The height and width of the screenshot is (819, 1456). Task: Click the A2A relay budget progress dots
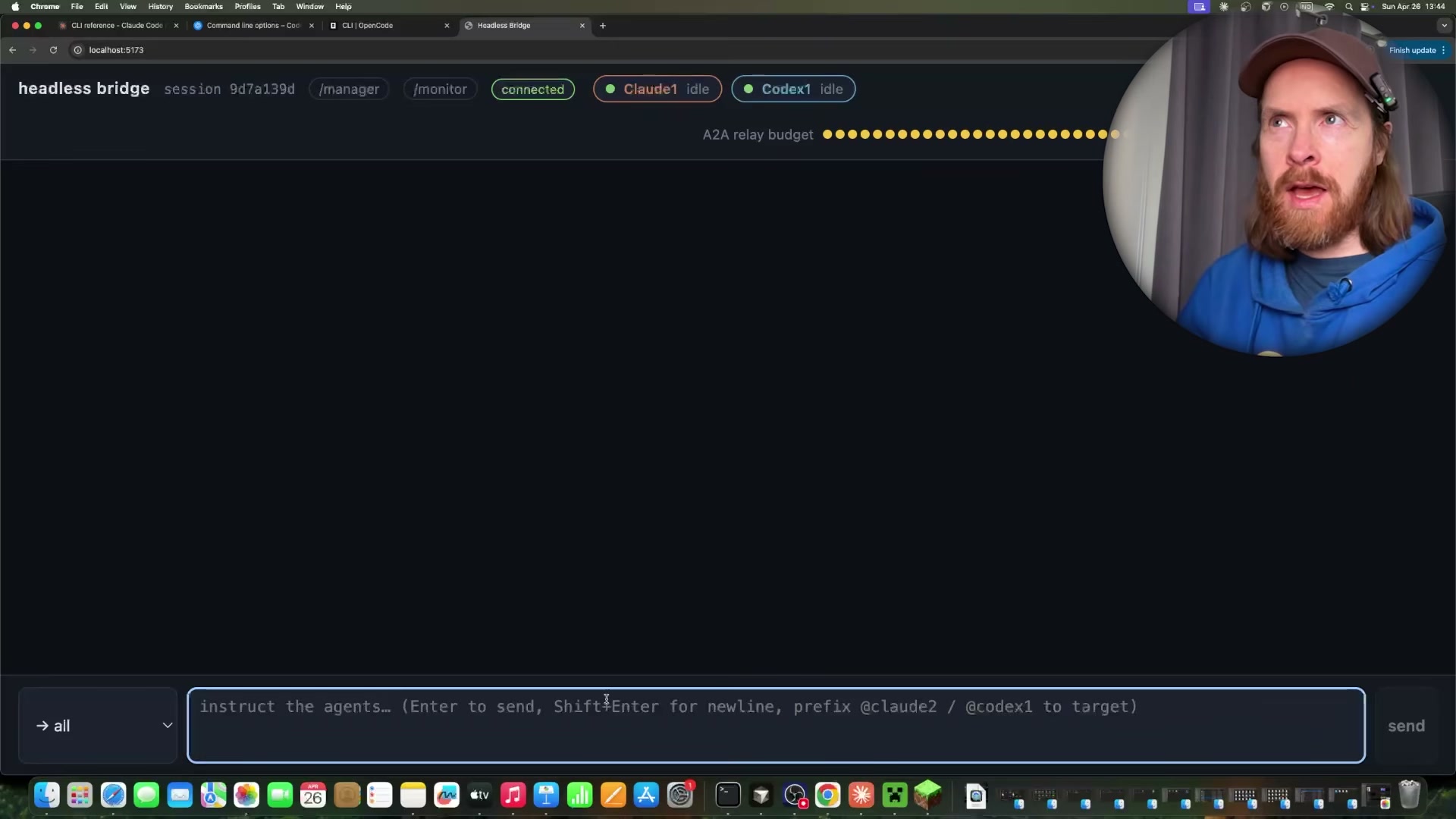[971, 134]
